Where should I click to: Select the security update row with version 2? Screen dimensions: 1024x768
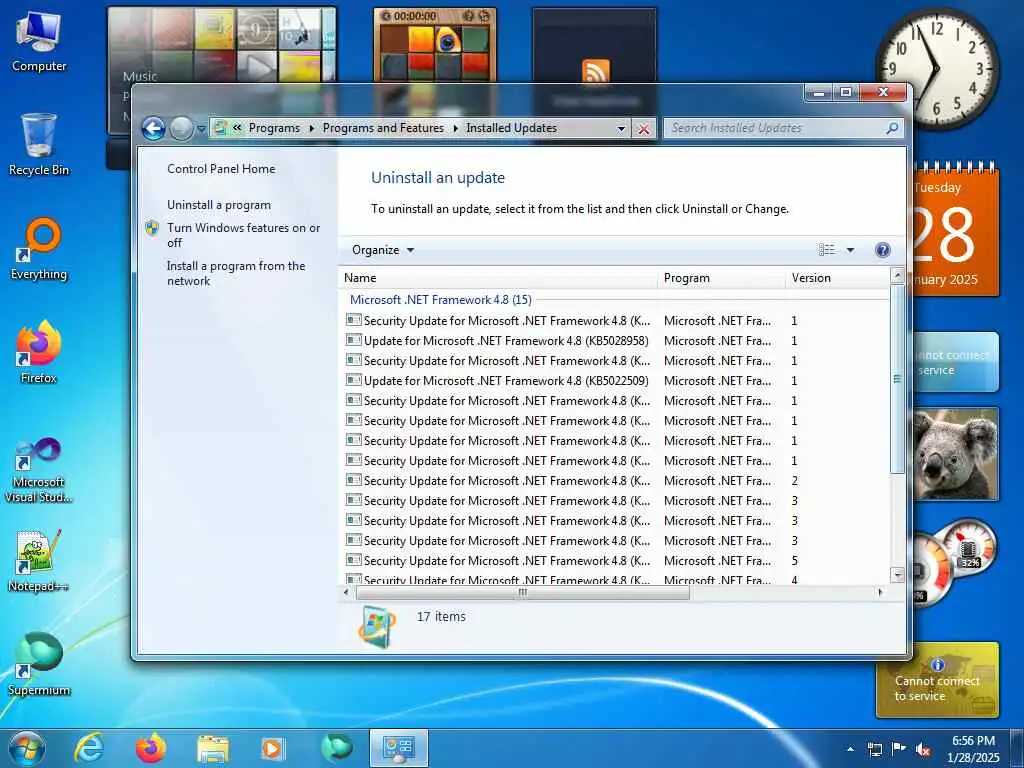coord(614,481)
